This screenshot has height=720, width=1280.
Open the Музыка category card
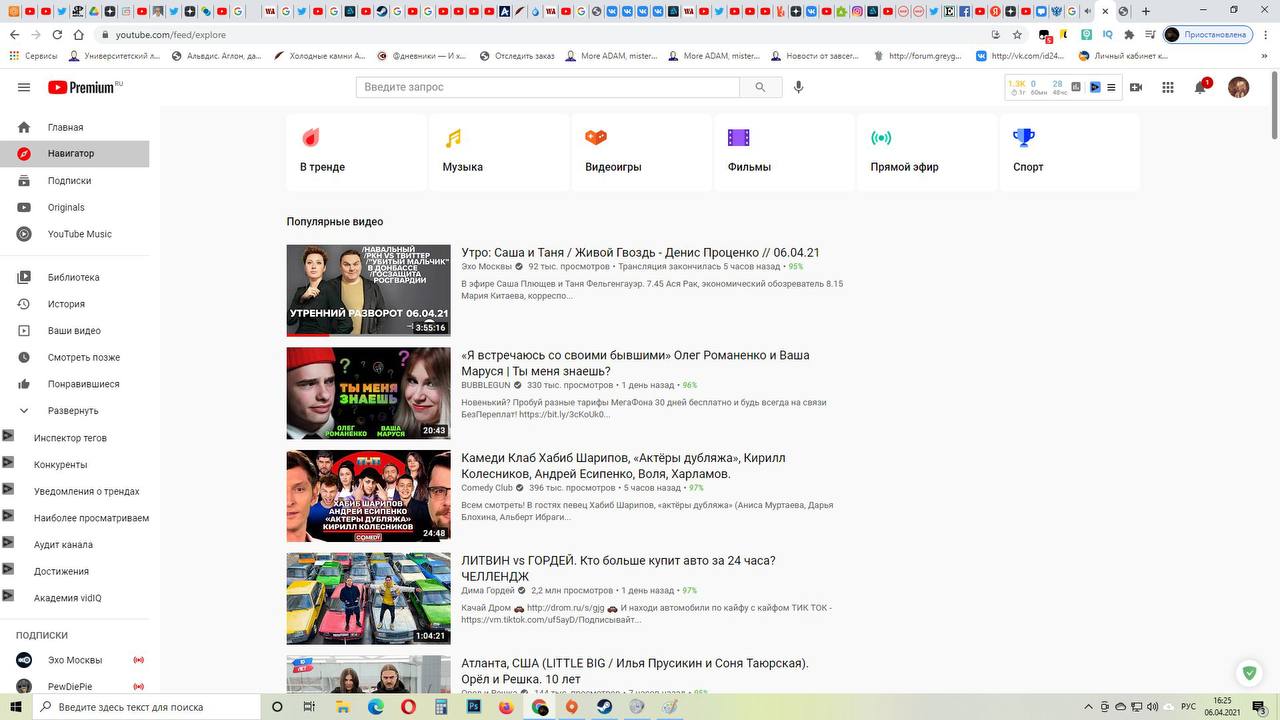(499, 152)
